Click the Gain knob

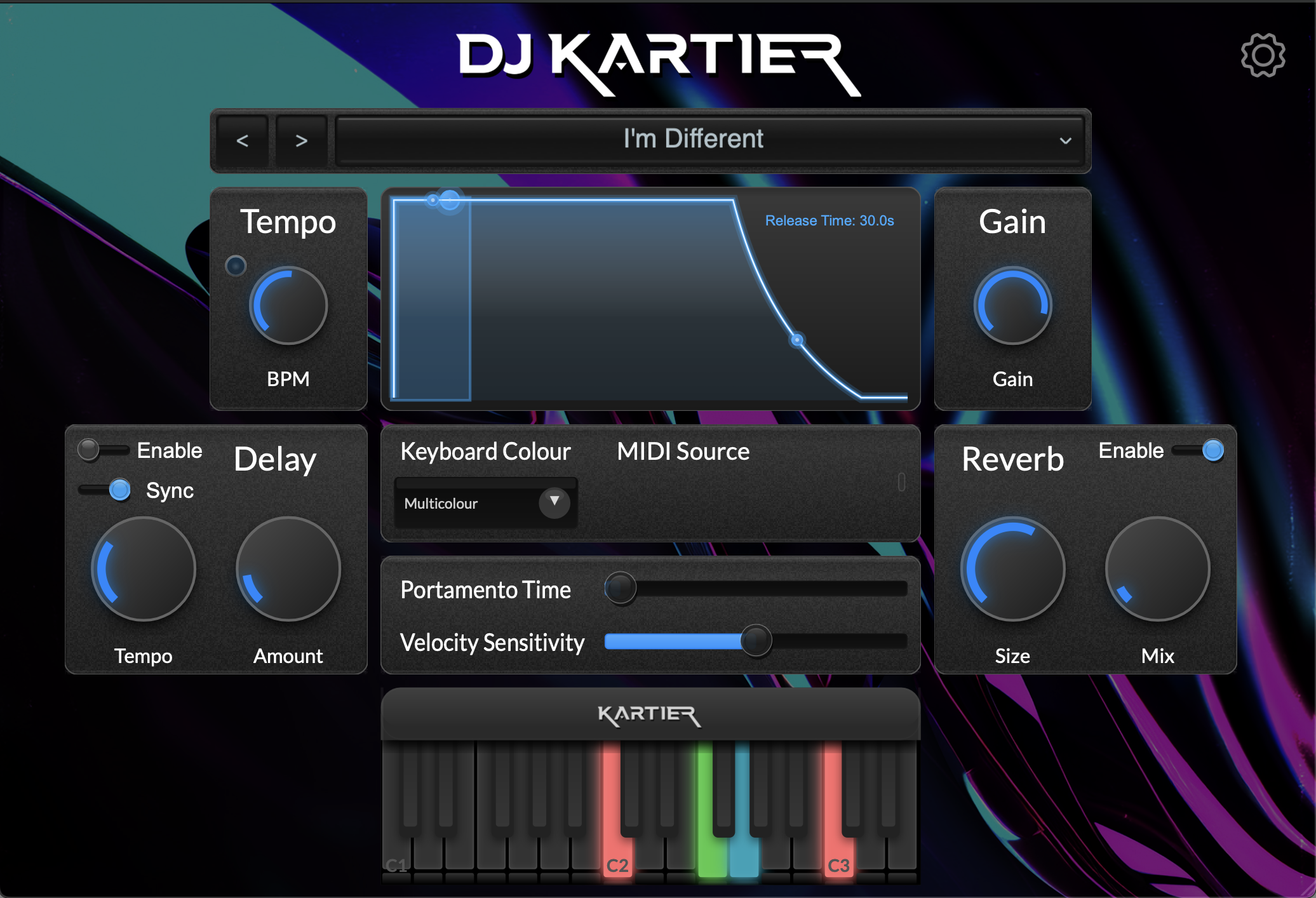point(1012,305)
